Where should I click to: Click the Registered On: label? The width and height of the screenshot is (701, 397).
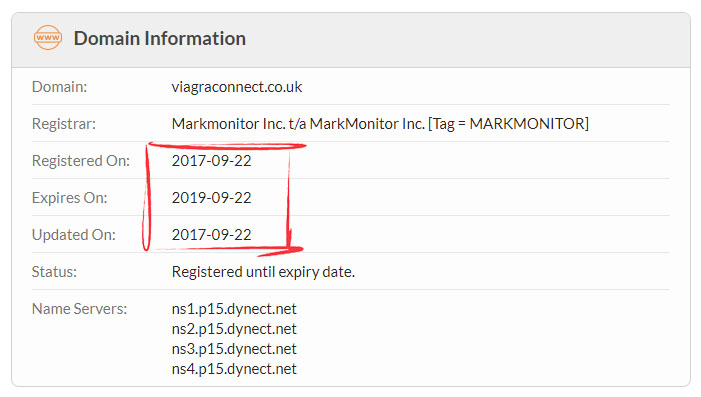(80, 161)
